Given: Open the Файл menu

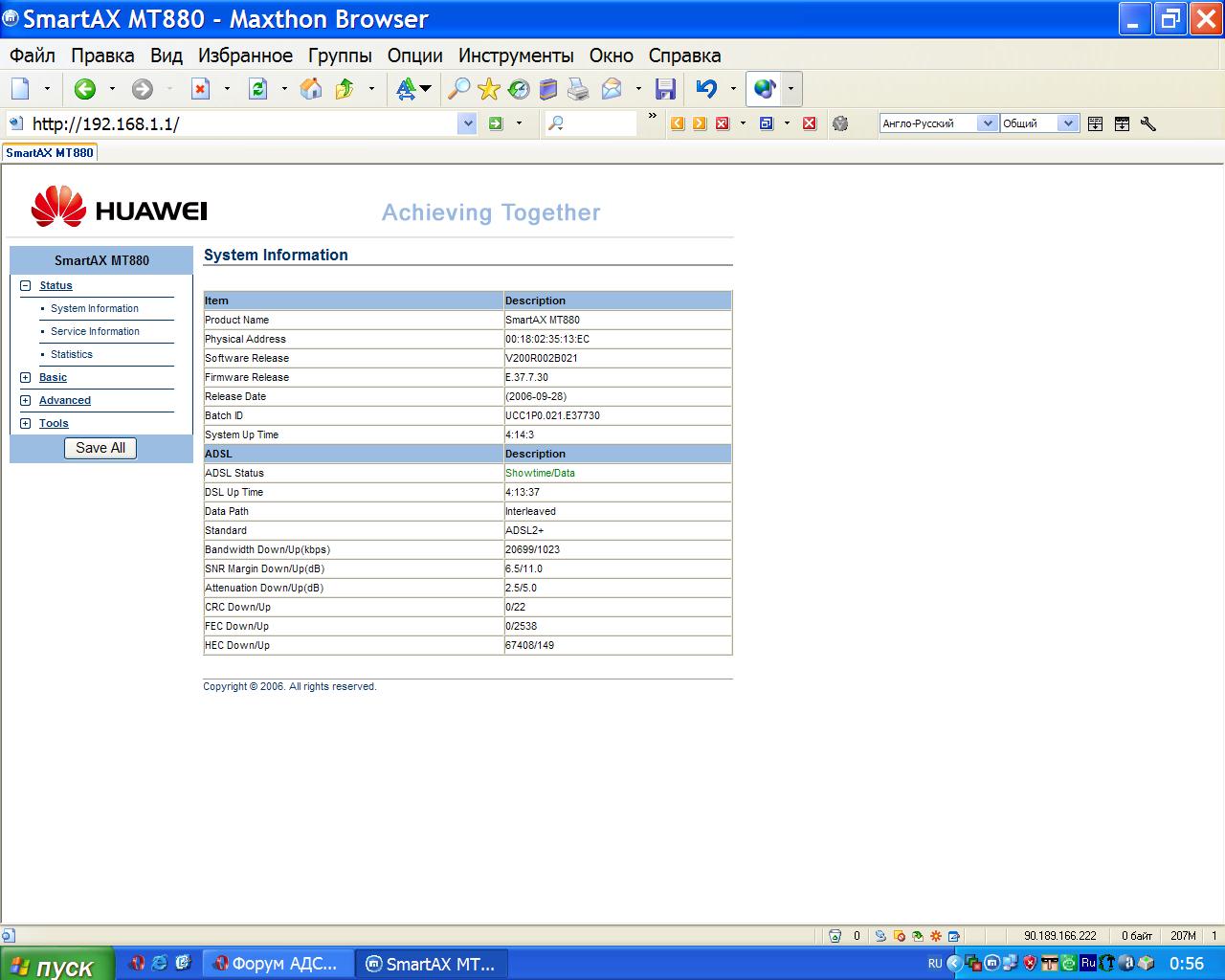Looking at the screenshot, I should coord(33,56).
